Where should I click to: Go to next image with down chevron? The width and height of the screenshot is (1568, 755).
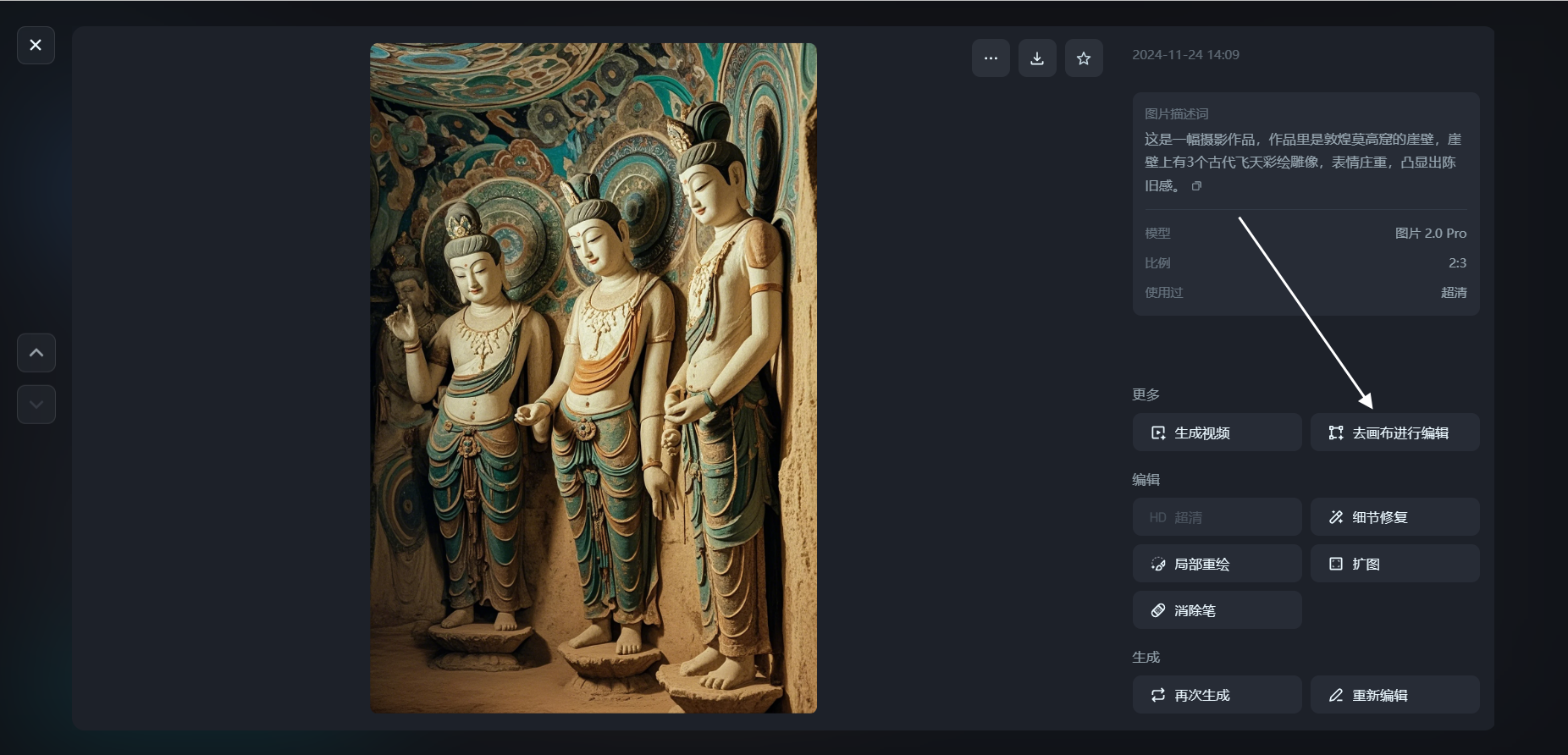36,405
